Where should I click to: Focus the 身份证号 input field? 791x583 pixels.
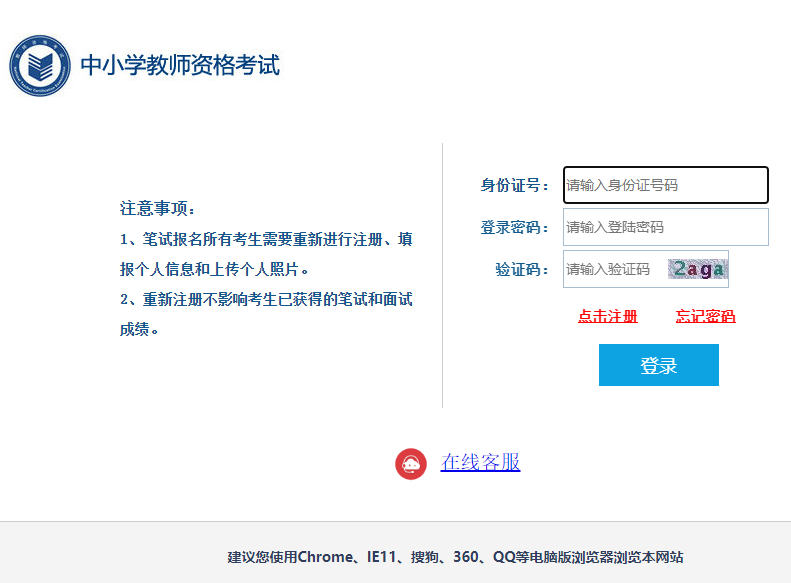pos(665,185)
